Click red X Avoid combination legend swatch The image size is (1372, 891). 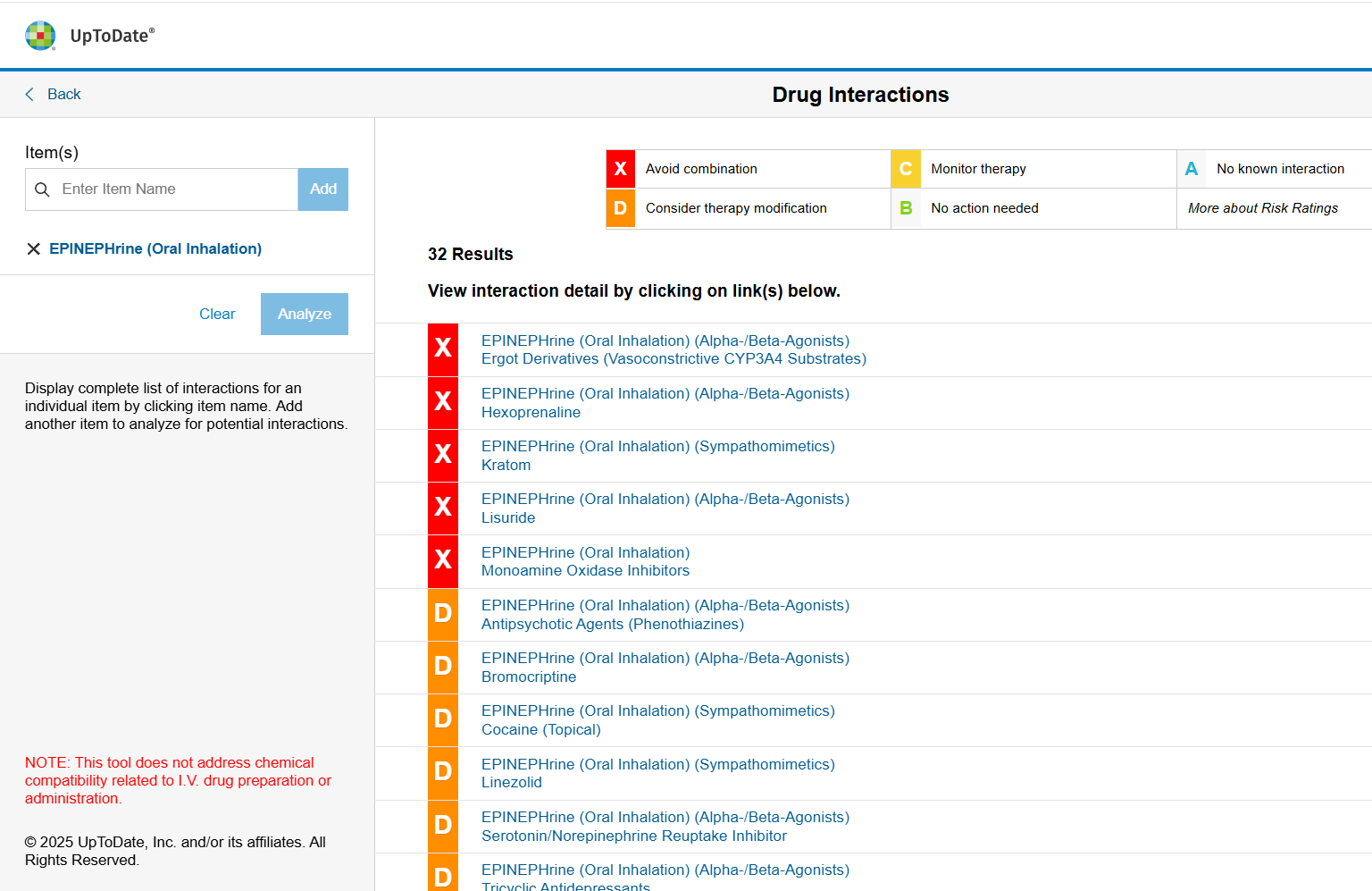click(x=621, y=169)
